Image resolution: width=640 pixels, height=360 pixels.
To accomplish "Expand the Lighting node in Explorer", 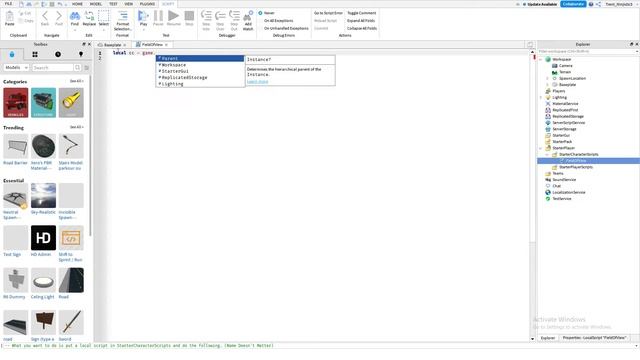I will tap(541, 98).
